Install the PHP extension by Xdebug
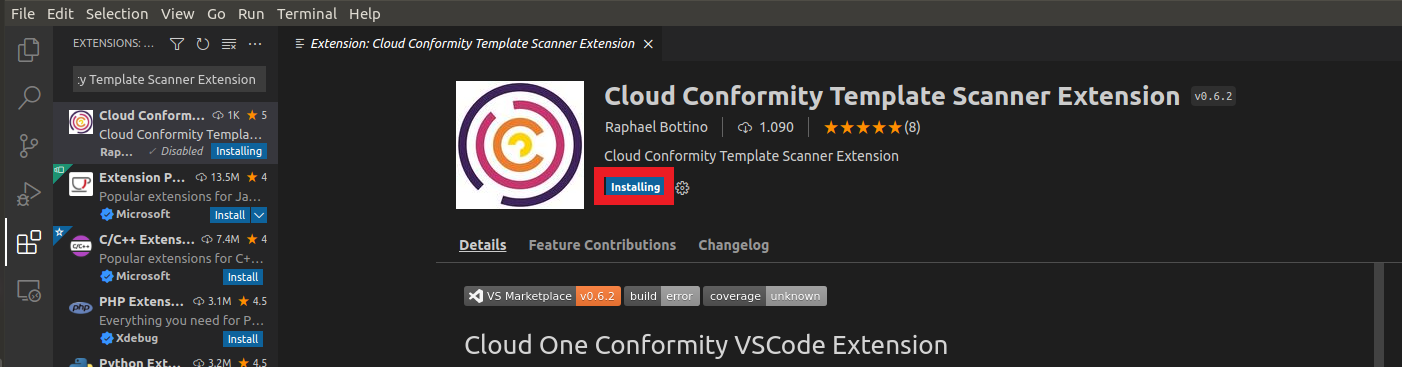 click(242, 339)
